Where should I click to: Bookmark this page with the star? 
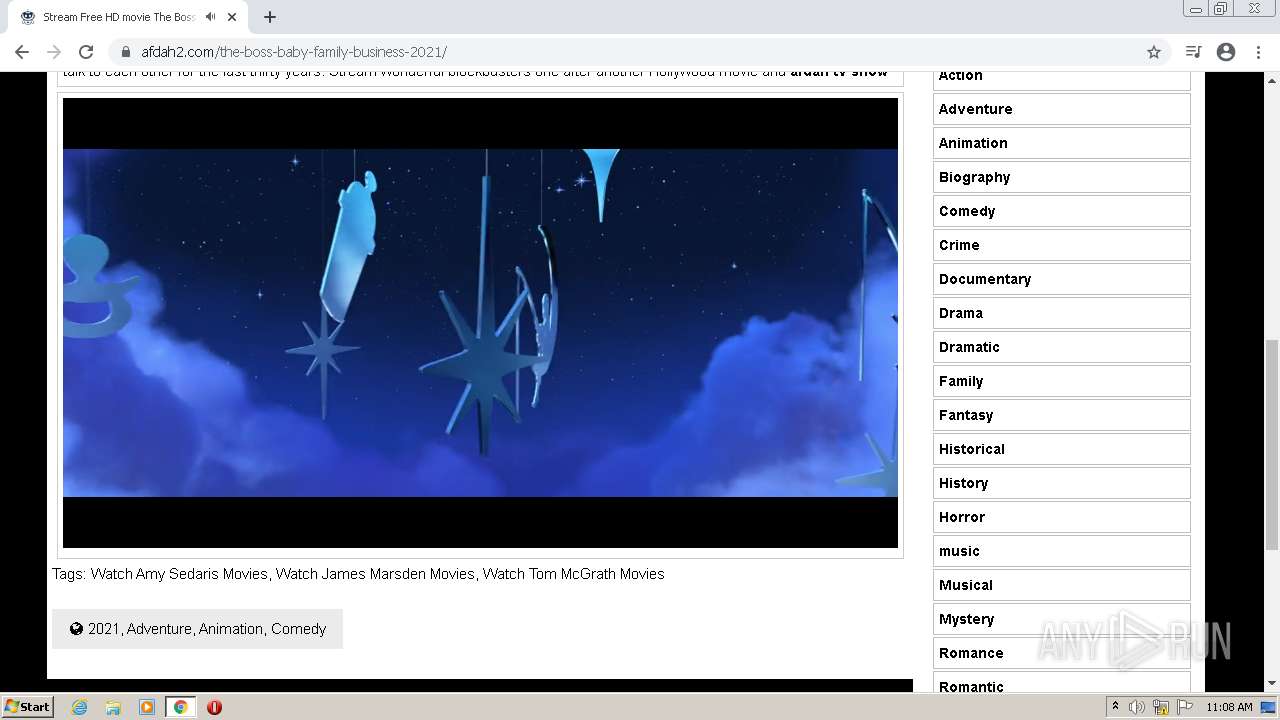click(1154, 52)
